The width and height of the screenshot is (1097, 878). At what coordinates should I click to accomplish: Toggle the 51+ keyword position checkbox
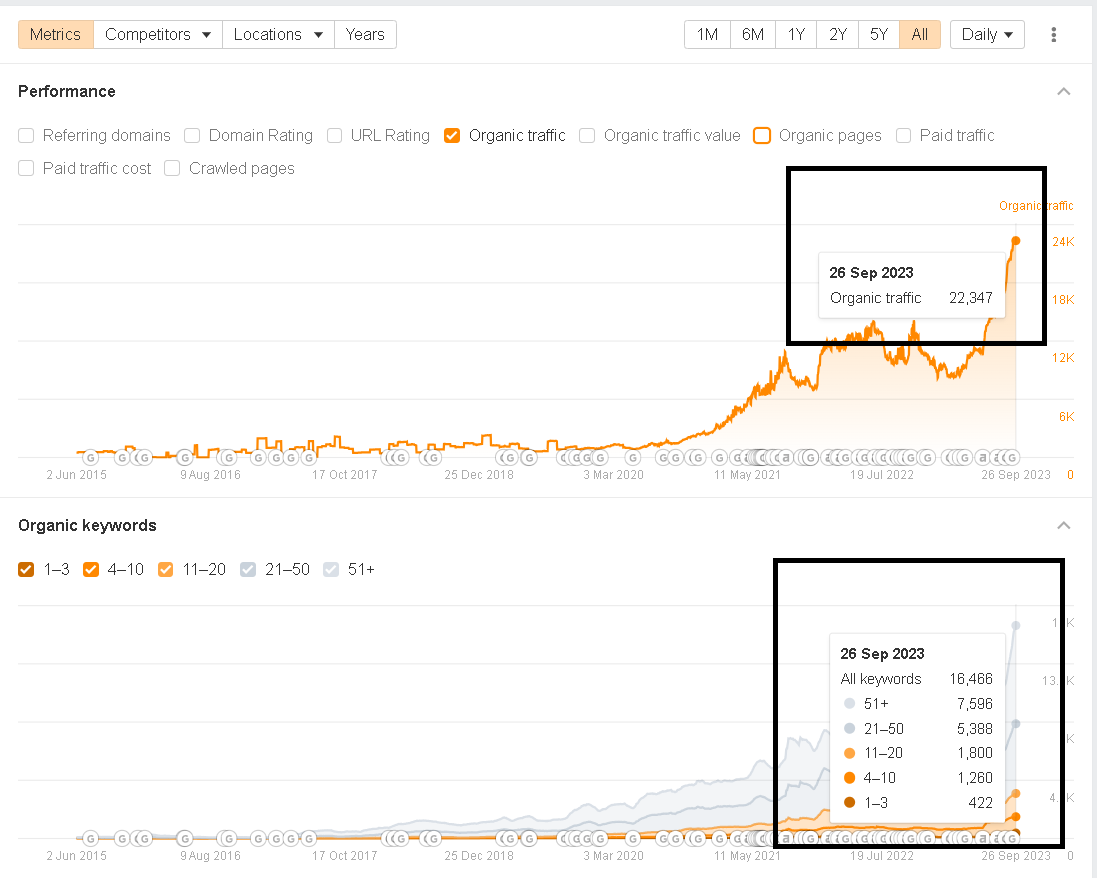click(x=330, y=570)
